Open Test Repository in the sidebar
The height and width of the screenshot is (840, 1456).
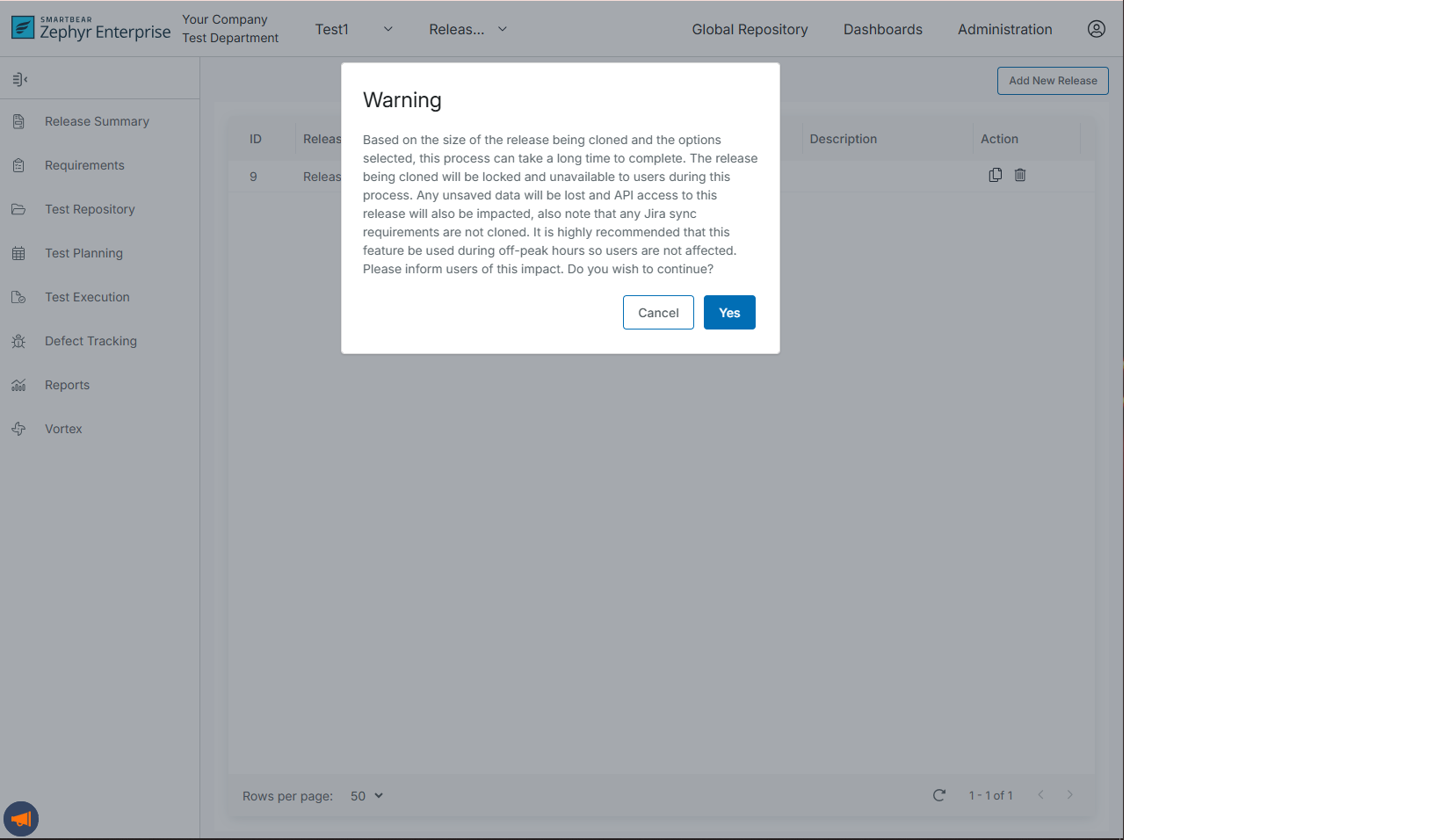click(90, 209)
